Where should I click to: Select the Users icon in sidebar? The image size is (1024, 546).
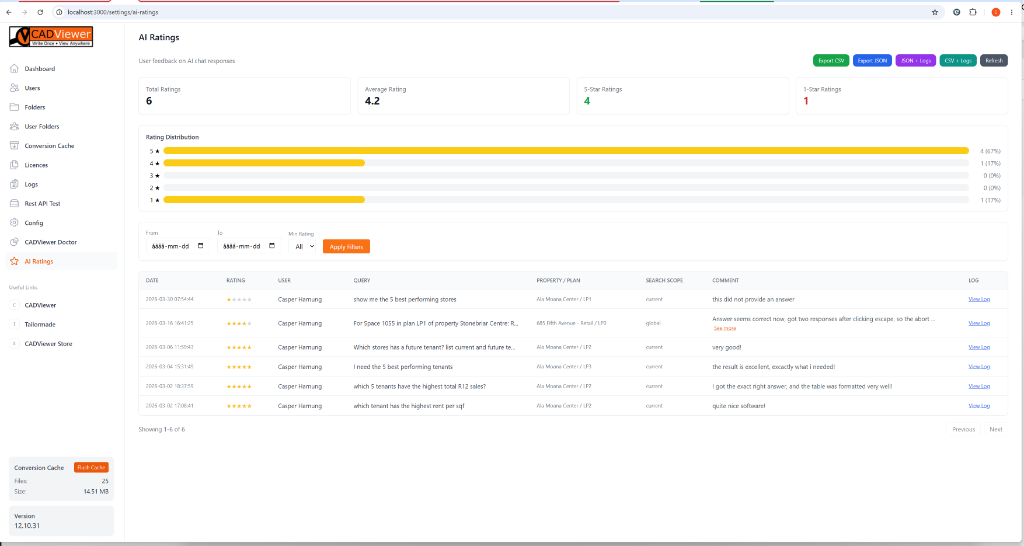[x=14, y=88]
